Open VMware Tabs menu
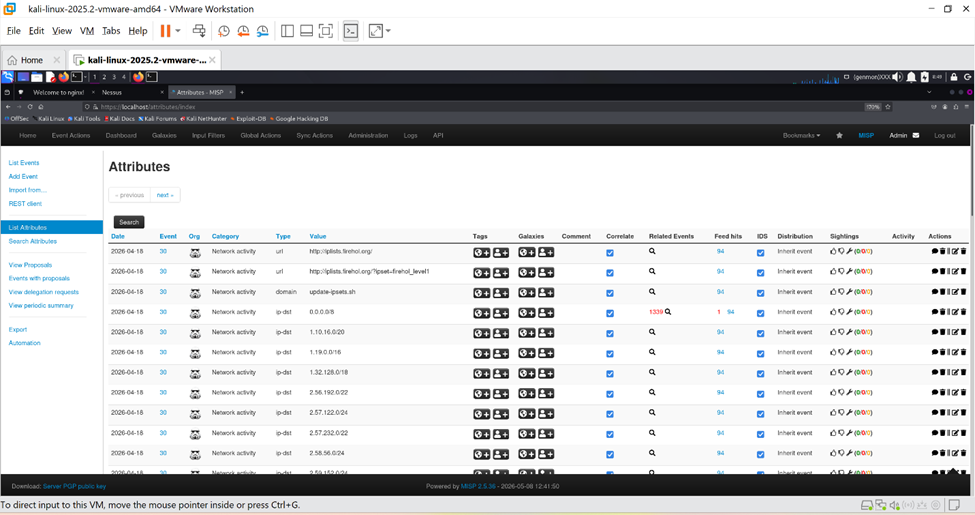Image resolution: width=975 pixels, height=515 pixels. click(x=111, y=30)
